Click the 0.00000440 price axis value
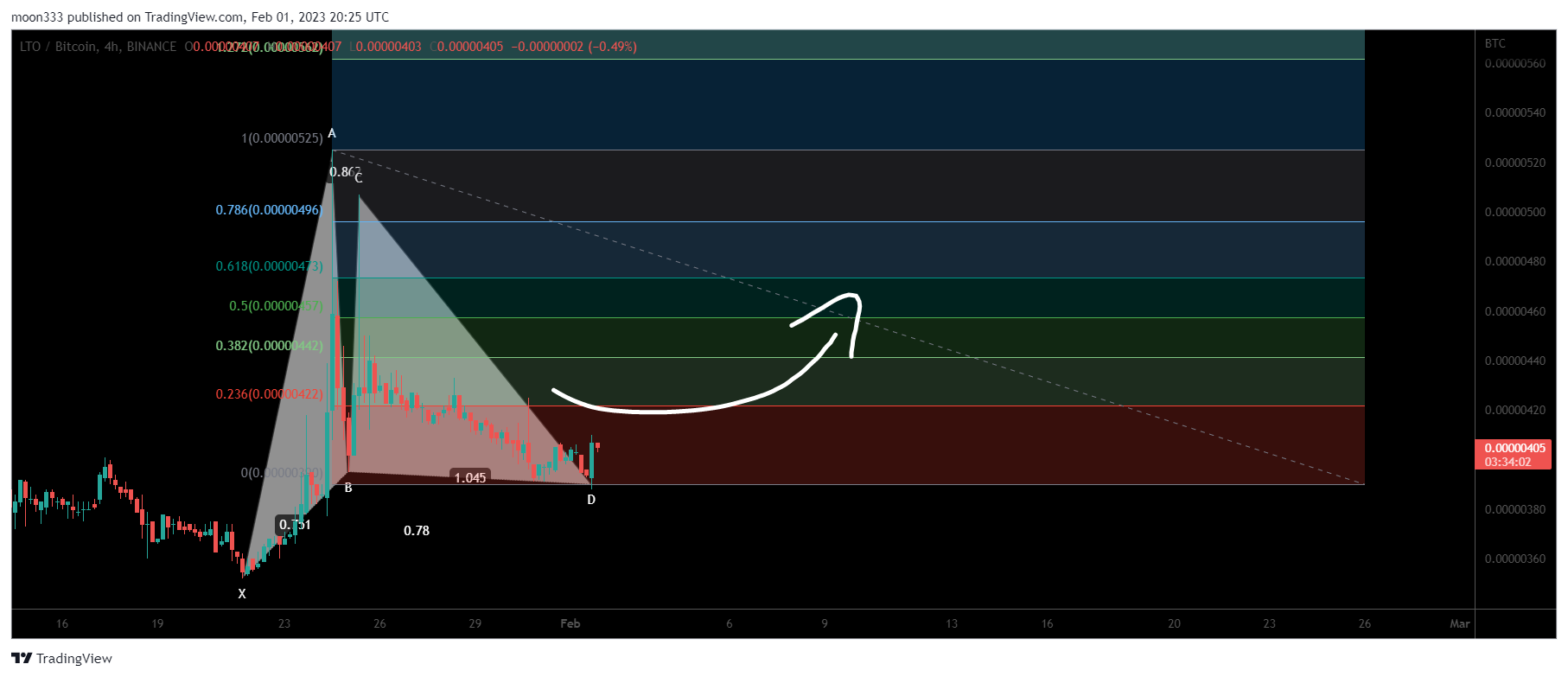 [x=1514, y=361]
